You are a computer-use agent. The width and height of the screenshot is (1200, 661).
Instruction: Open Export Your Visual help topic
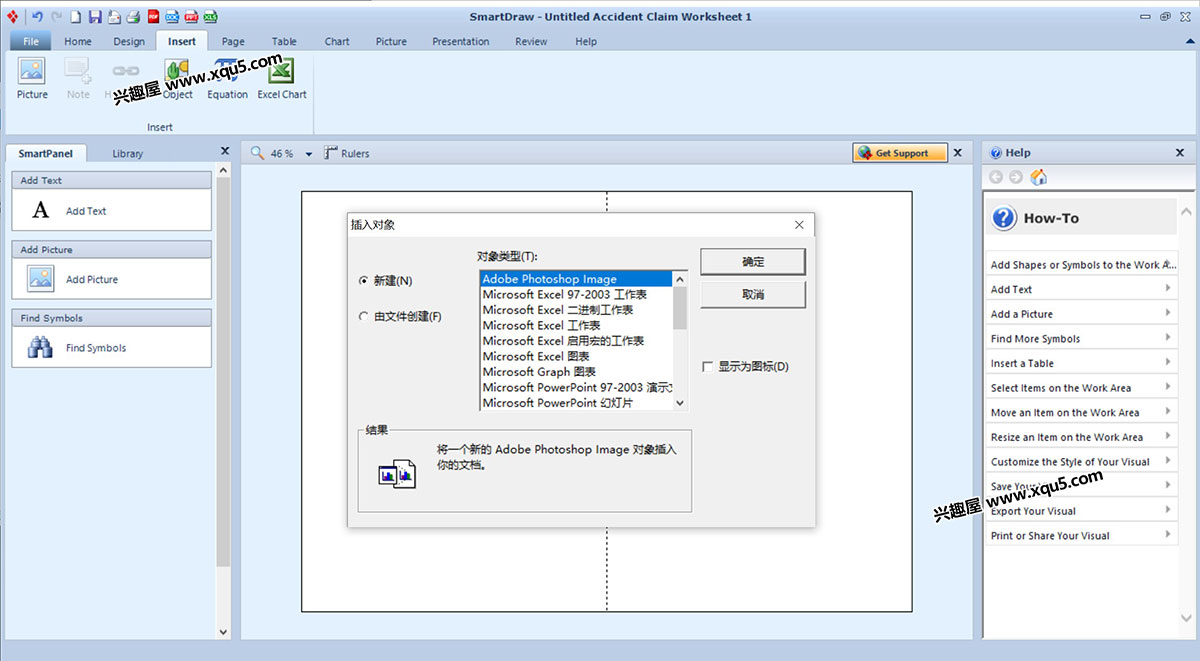(1082, 510)
